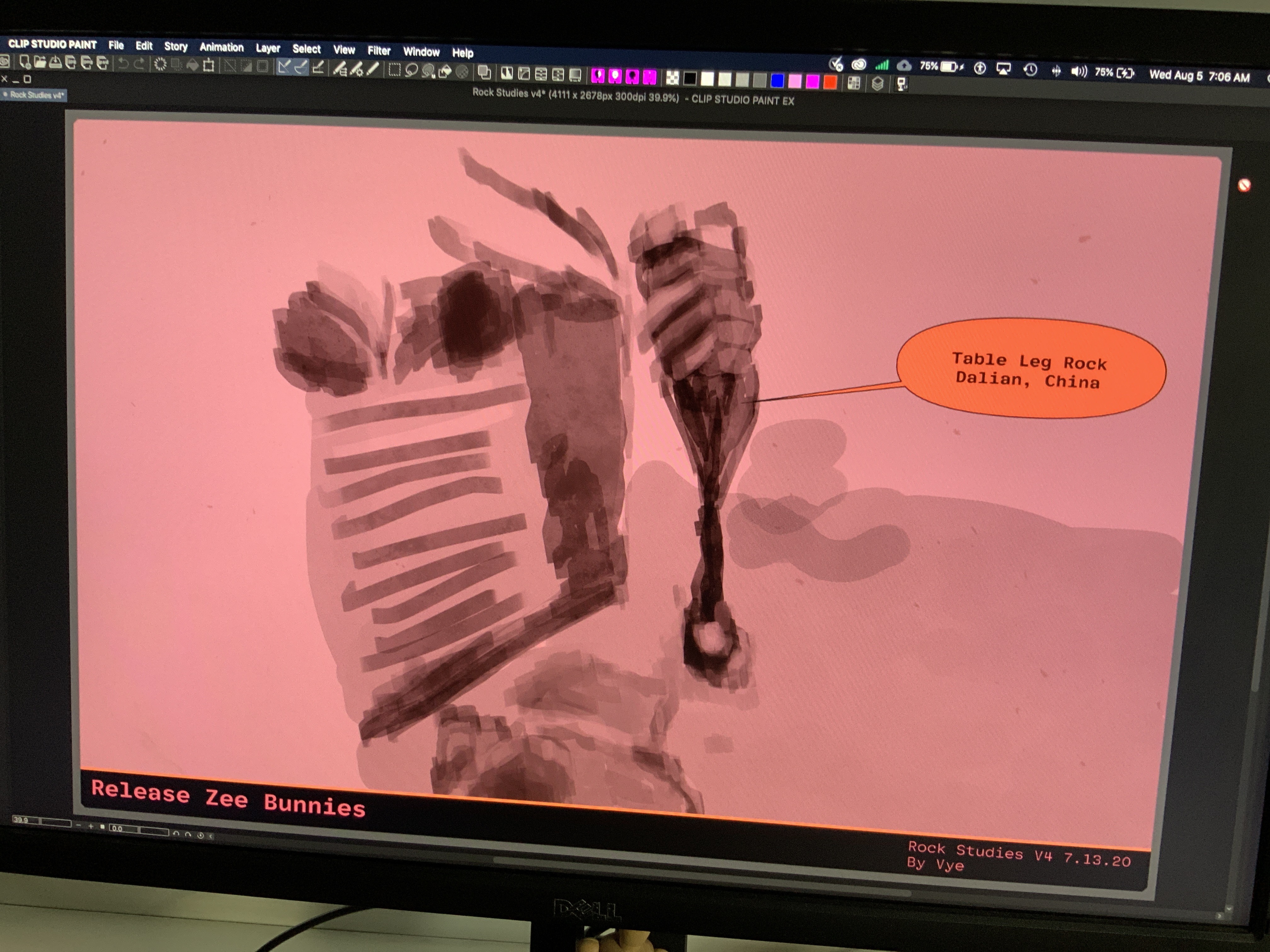Toggle the first highlighted snap-to-ruler button
The image size is (1270, 952).
coord(283,67)
